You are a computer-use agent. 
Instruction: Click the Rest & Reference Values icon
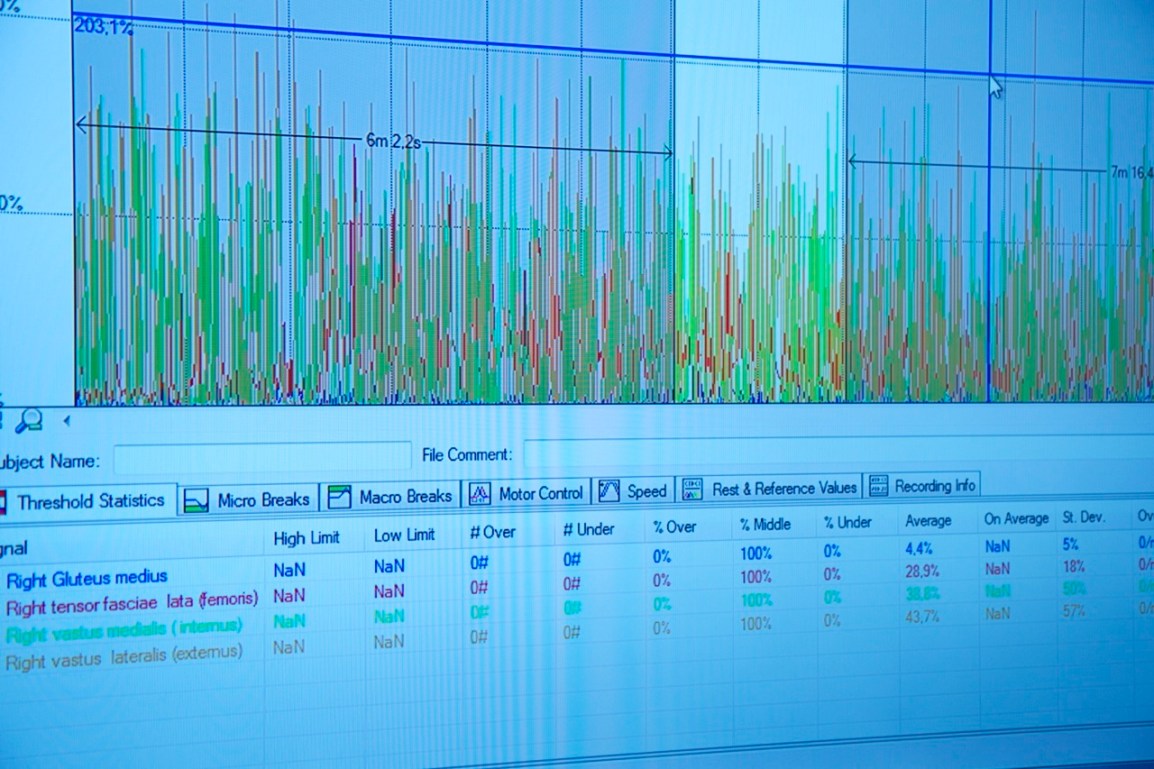(x=692, y=489)
